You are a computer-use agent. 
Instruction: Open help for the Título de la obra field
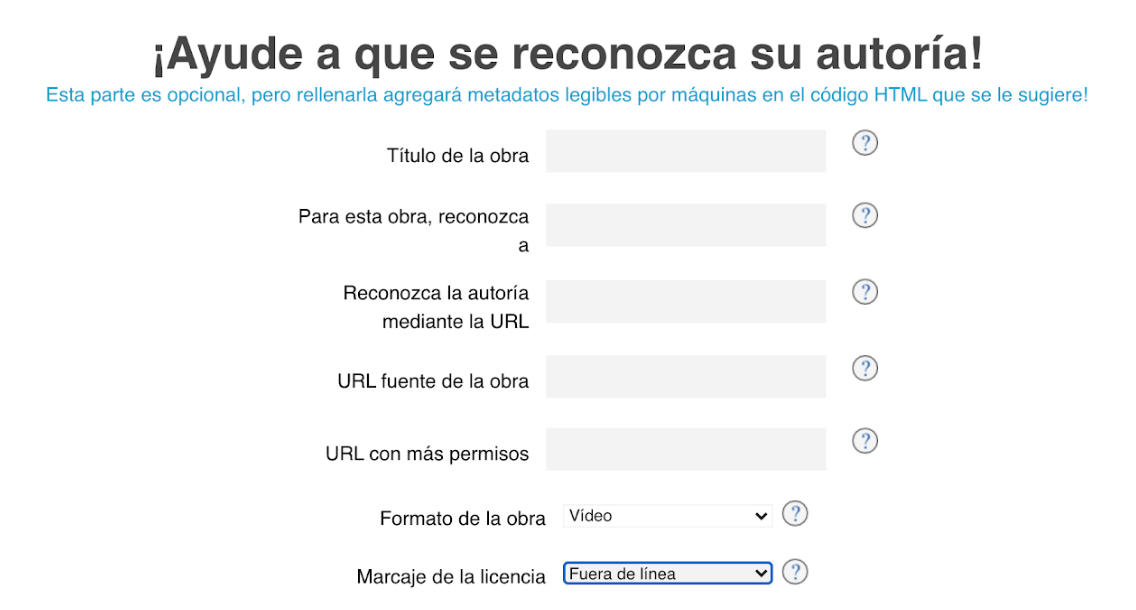(x=864, y=142)
